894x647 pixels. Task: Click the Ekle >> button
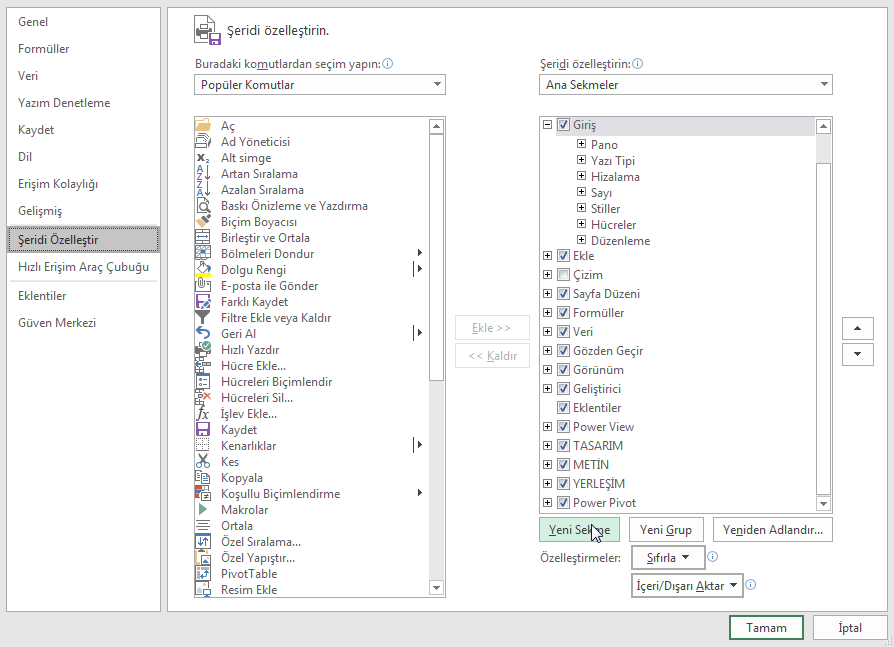pos(492,328)
